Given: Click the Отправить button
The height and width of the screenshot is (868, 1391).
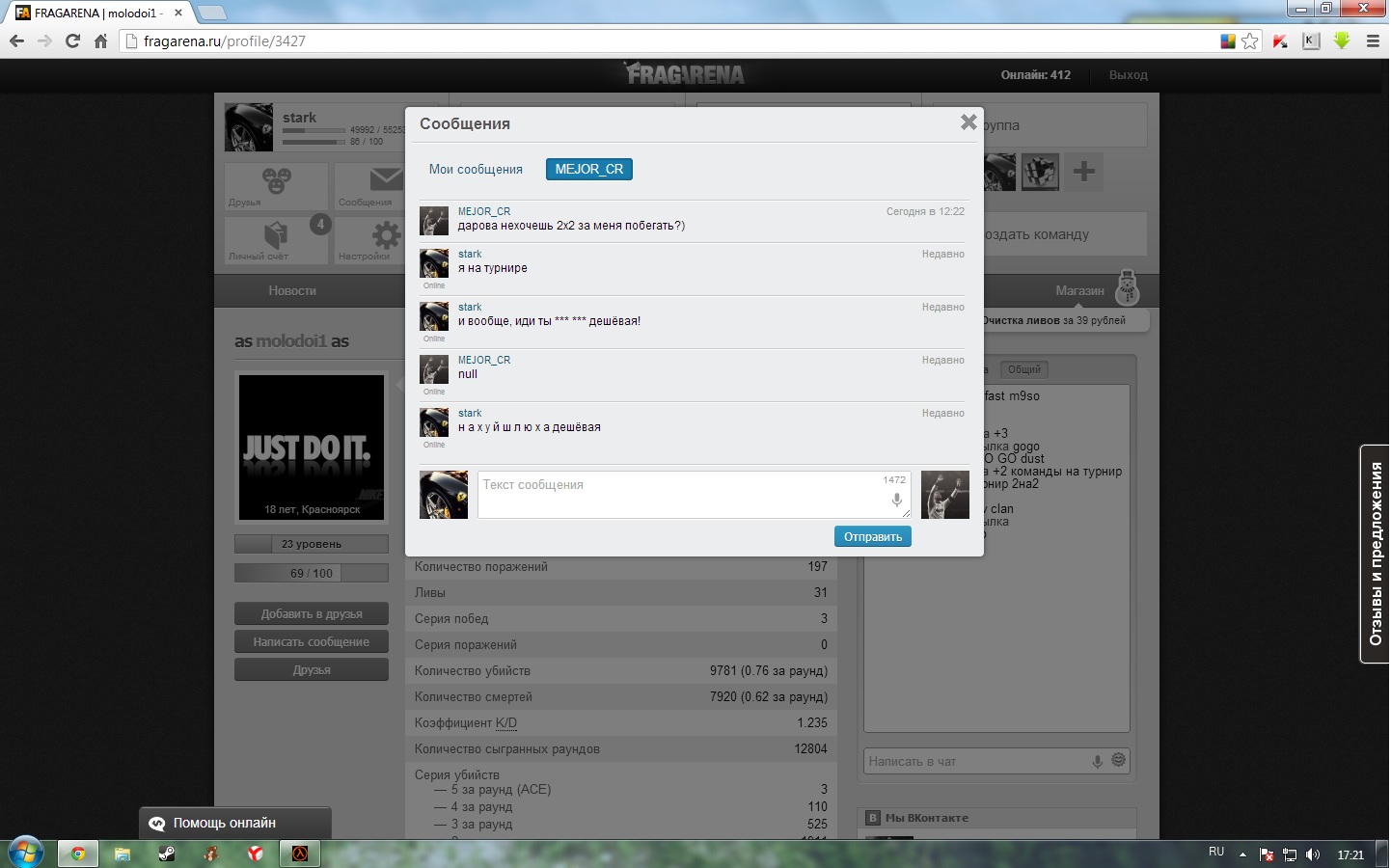Looking at the screenshot, I should coord(873,536).
